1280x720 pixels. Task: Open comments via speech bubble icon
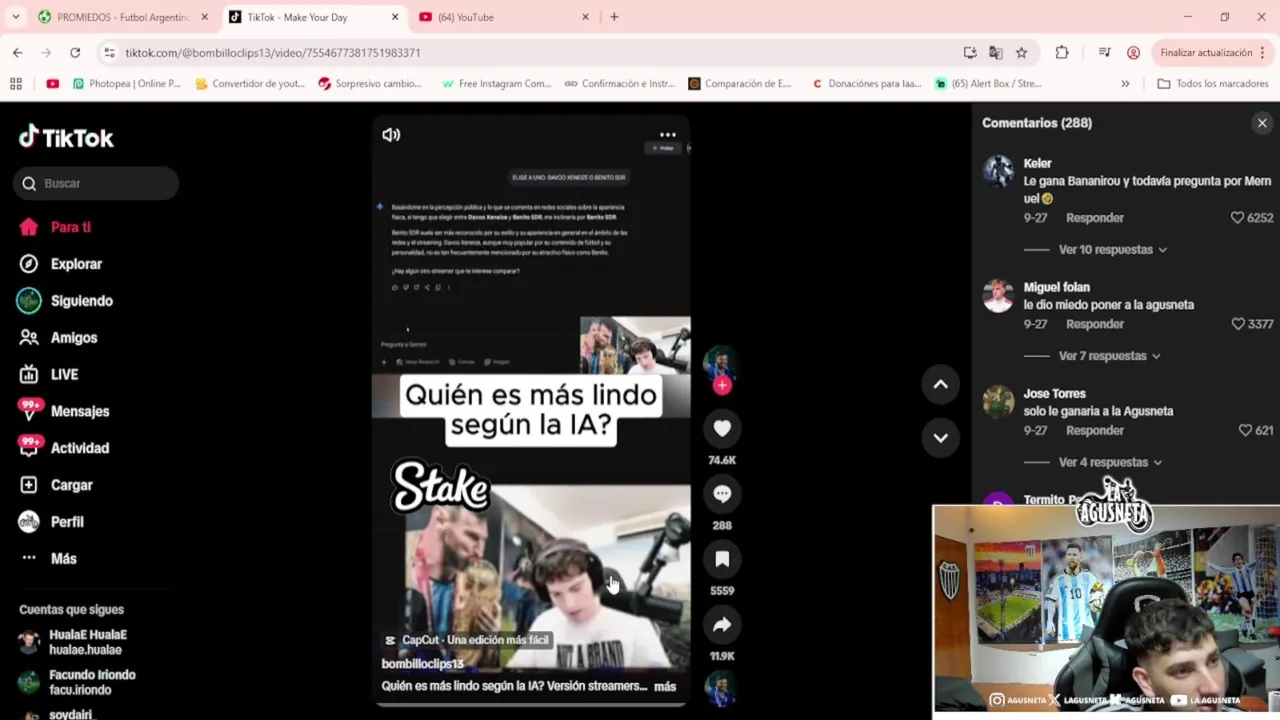(722, 494)
